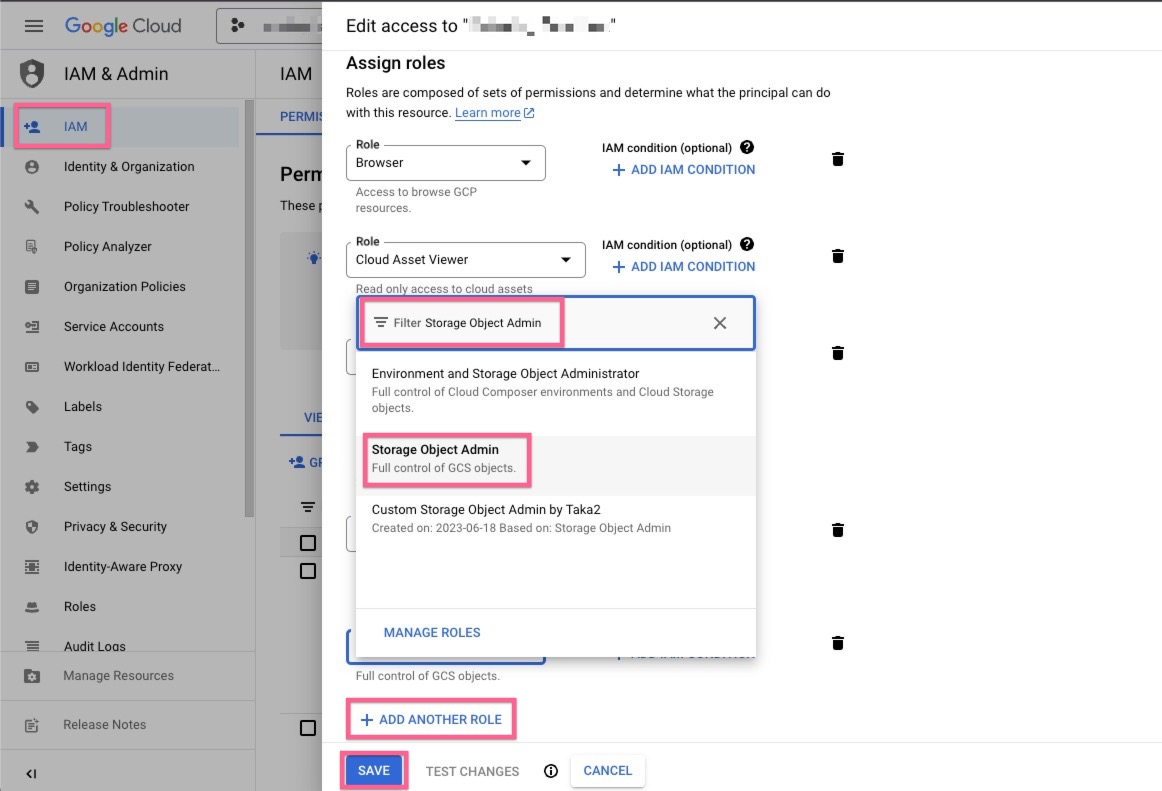
Task: Click the Release Notes icon
Action: 32,725
